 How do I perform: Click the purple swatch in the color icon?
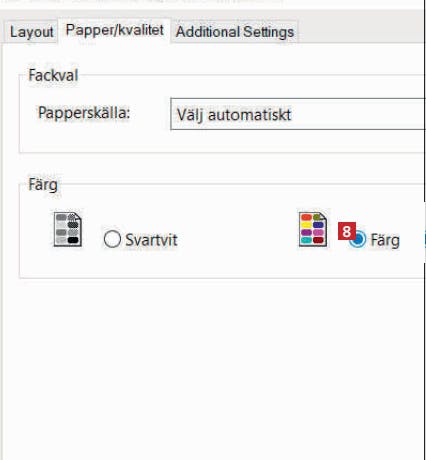306,232
